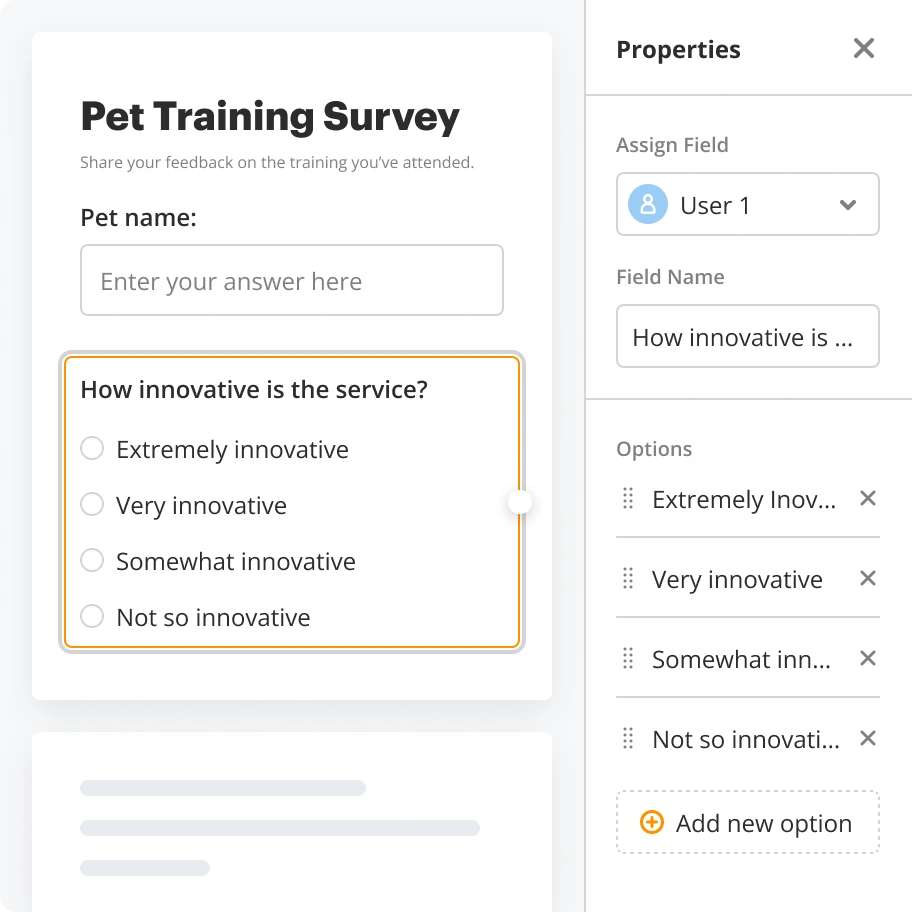Click the plus icon on Add new option

tap(651, 822)
